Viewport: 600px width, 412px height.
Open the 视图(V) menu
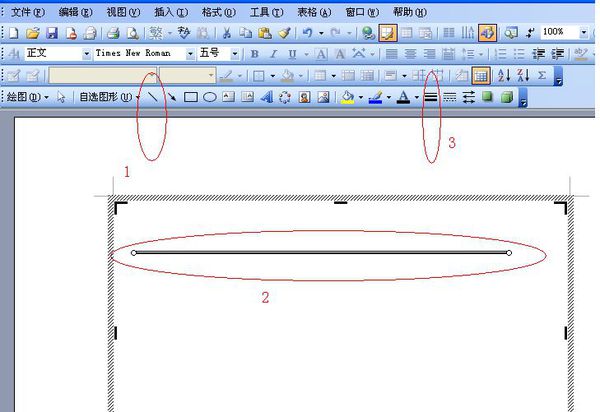click(123, 12)
